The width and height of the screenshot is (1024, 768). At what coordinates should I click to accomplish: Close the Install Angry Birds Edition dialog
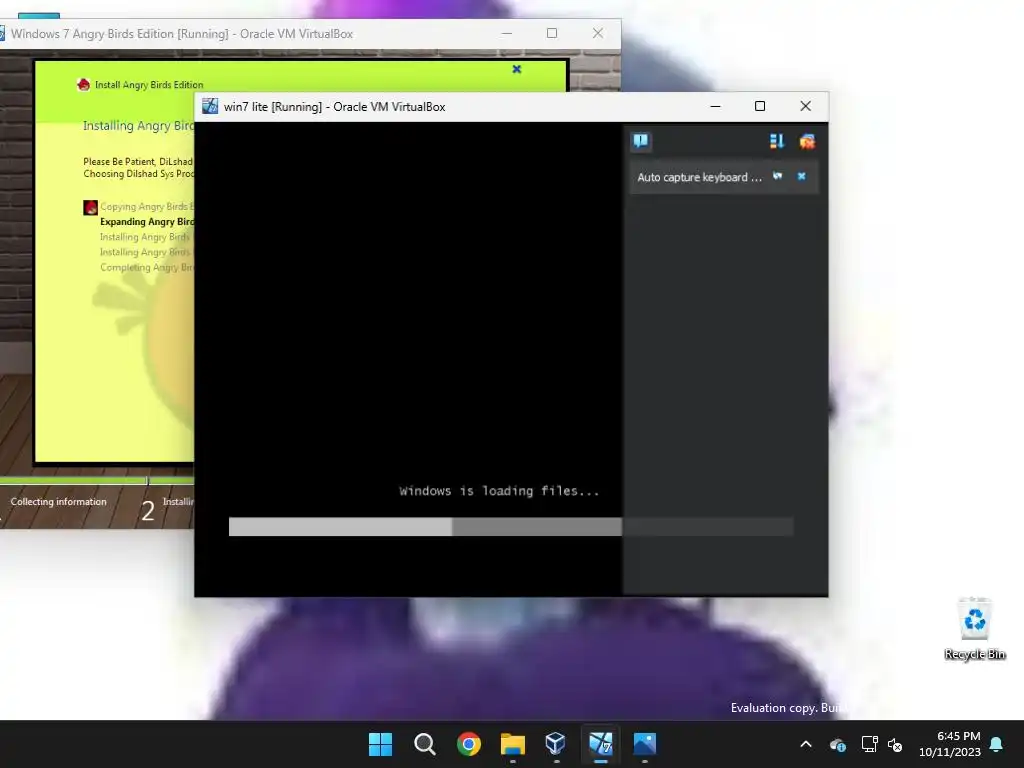click(517, 69)
